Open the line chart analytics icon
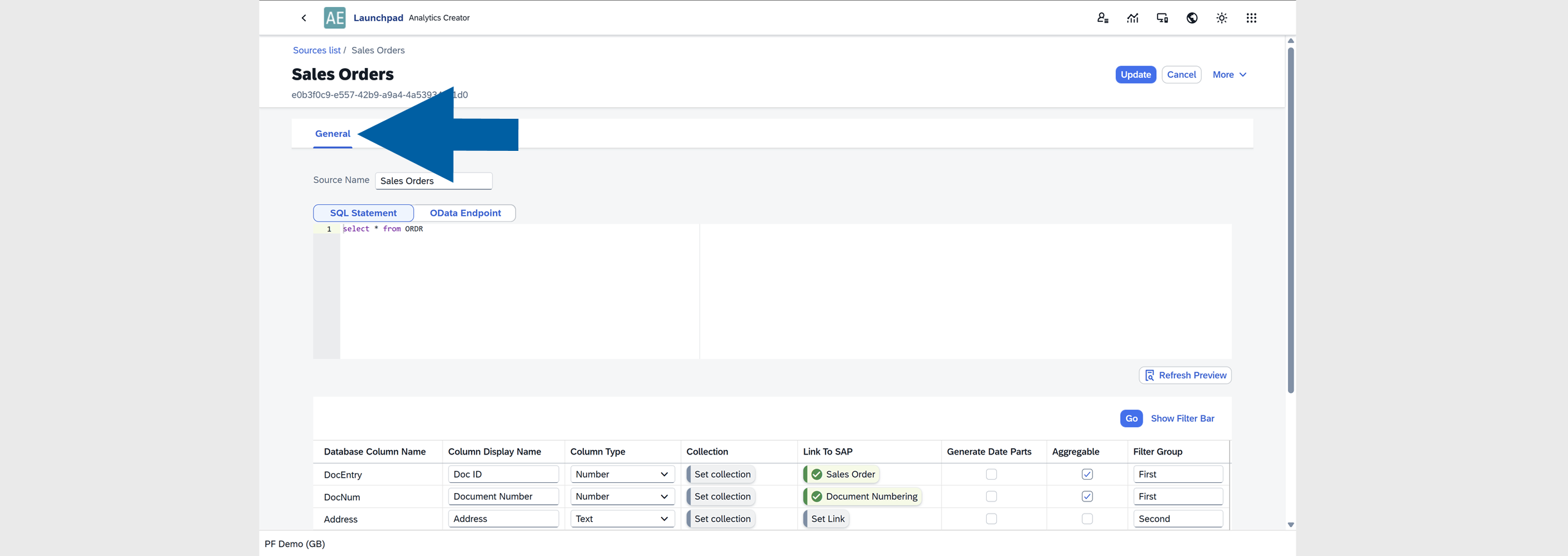Image resolution: width=1568 pixels, height=556 pixels. click(1132, 18)
